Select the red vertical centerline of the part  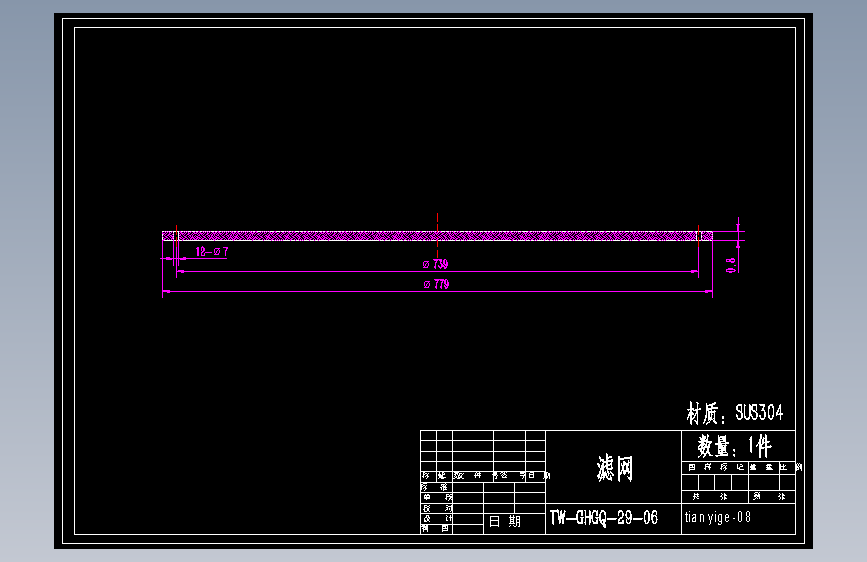tap(437, 237)
